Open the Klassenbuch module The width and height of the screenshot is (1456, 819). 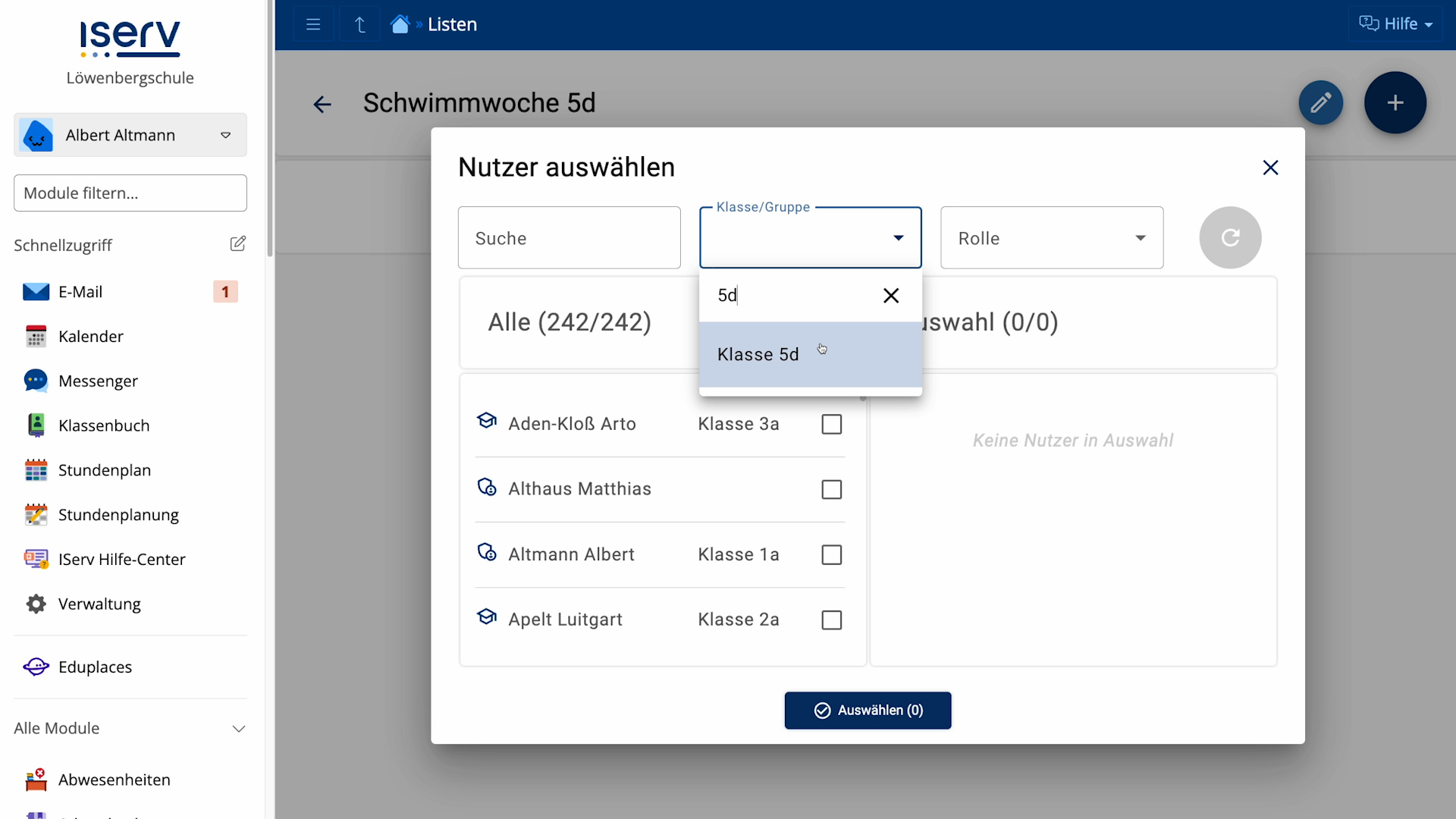point(105,425)
